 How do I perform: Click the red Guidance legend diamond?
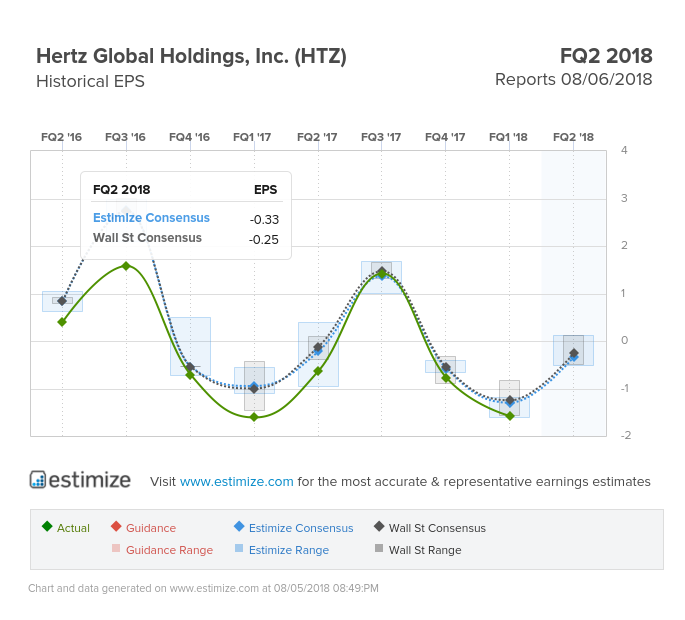pyautogui.click(x=116, y=526)
